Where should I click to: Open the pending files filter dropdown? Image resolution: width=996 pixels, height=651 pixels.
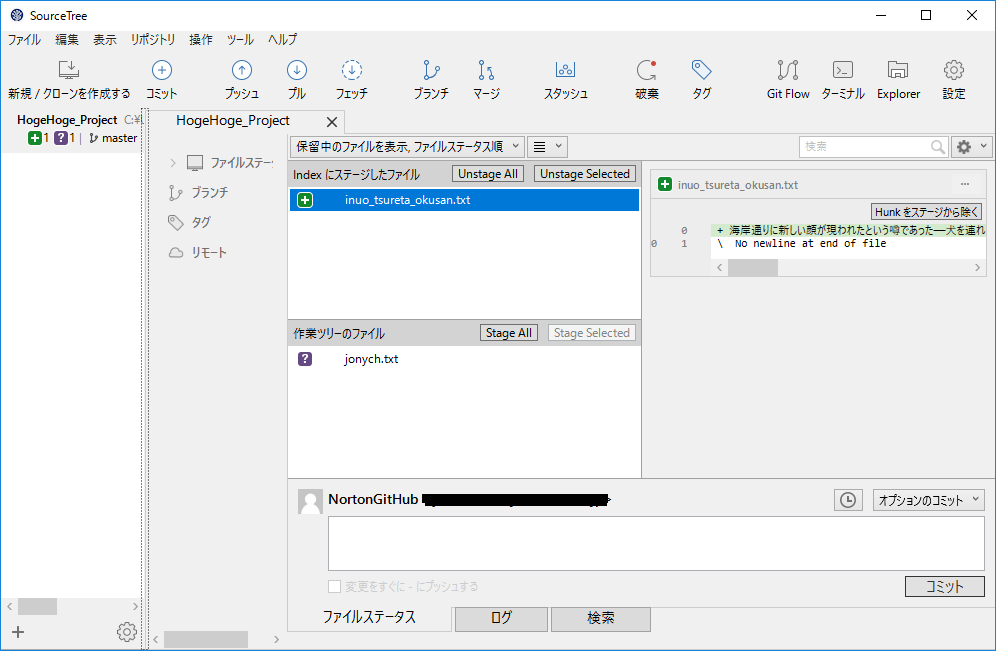coord(407,147)
